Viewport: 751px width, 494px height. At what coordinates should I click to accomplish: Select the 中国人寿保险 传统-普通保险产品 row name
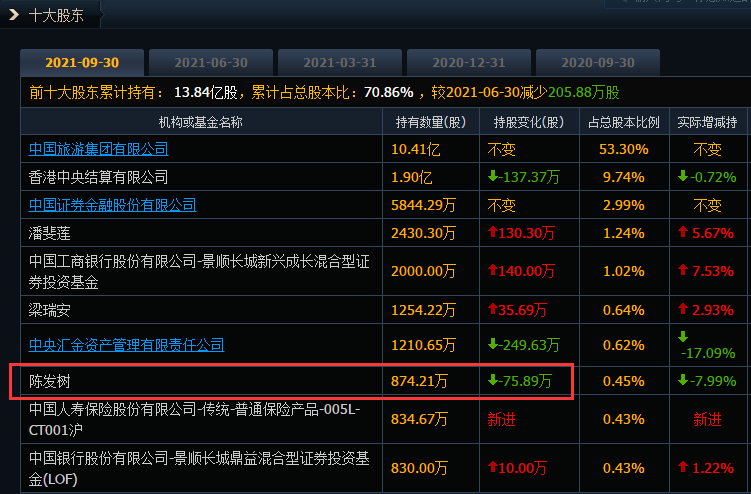click(194, 419)
